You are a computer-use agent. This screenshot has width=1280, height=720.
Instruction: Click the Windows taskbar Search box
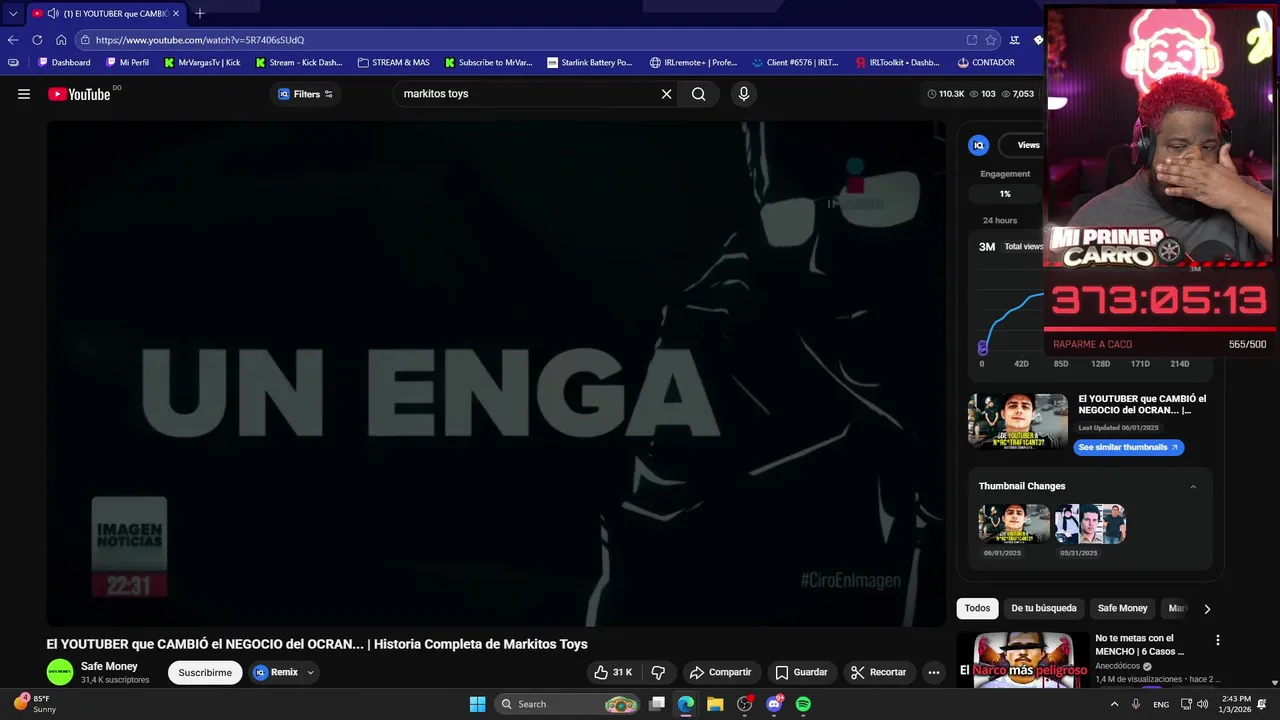pyautogui.click(x=567, y=704)
